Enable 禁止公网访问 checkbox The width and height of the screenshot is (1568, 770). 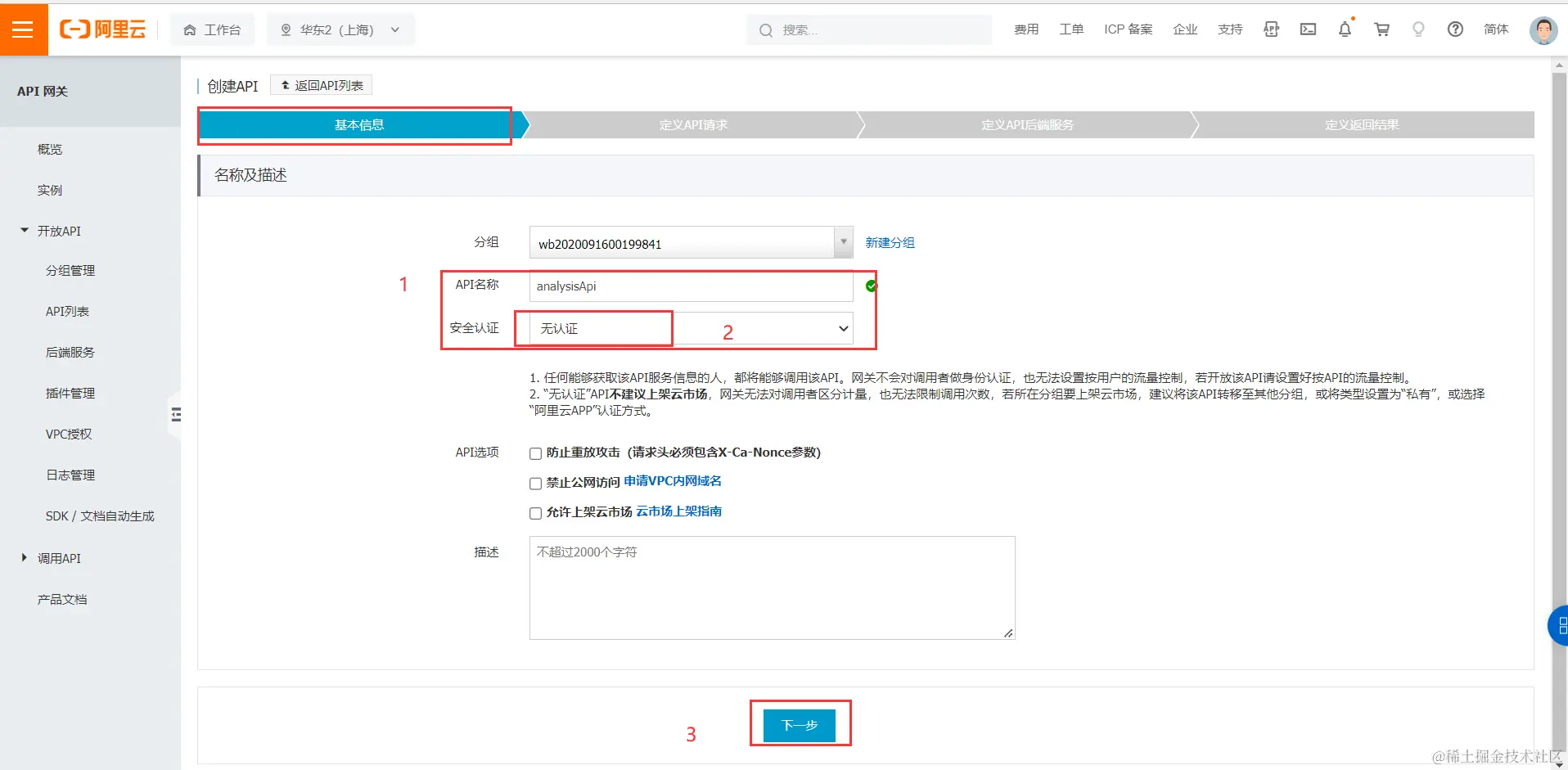tap(535, 484)
